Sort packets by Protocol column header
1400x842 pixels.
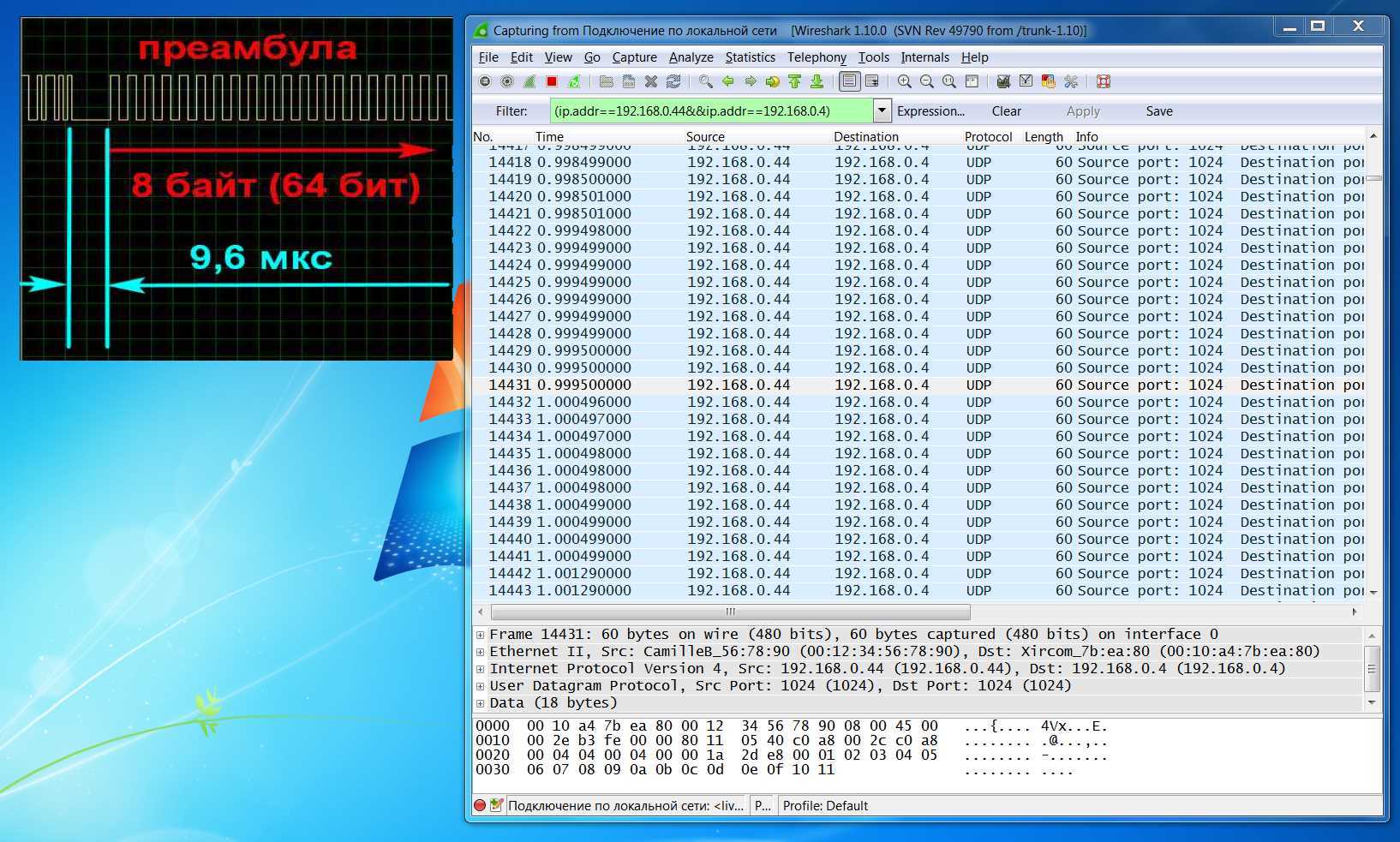tap(988, 137)
